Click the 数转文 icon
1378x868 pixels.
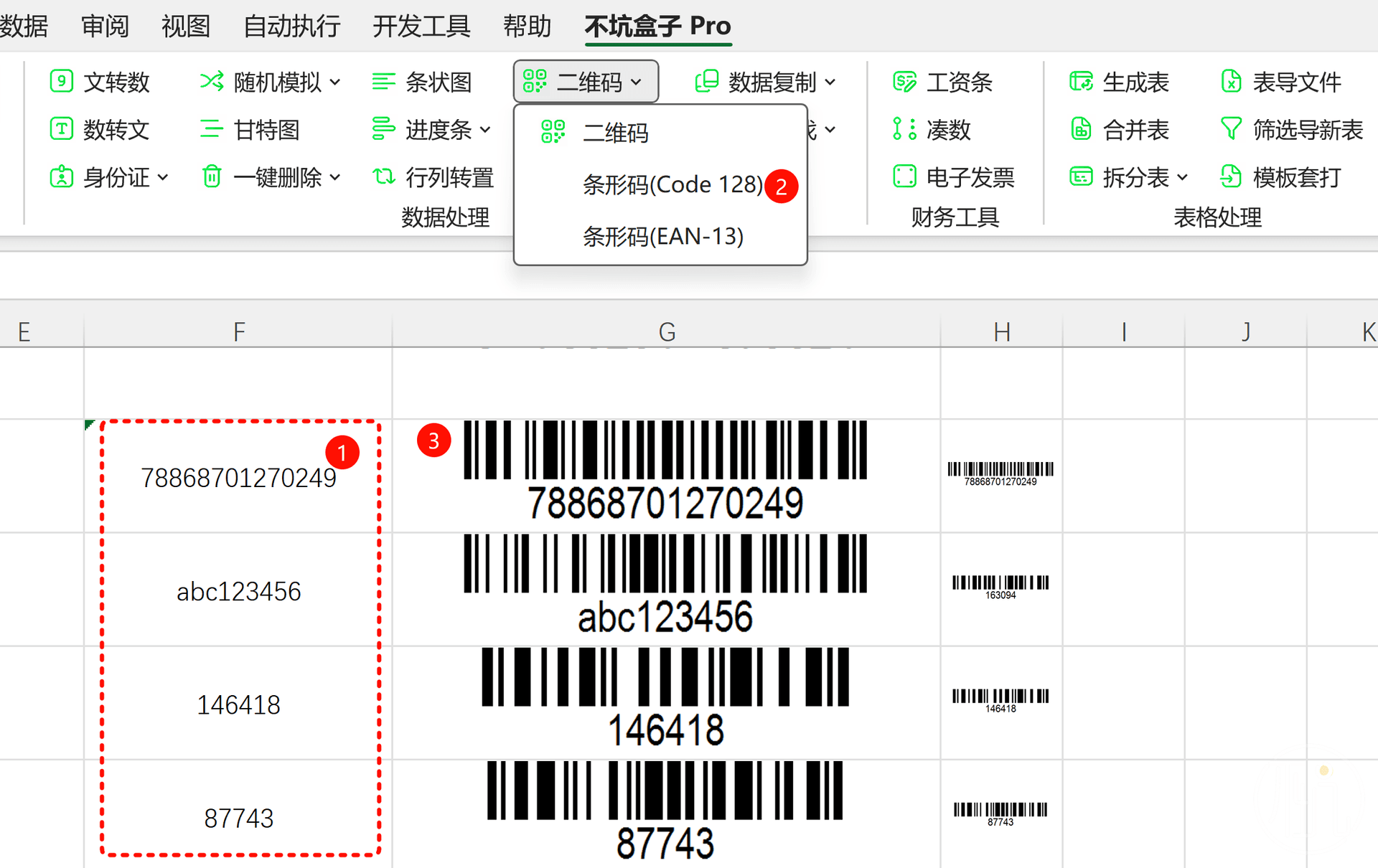(x=61, y=129)
